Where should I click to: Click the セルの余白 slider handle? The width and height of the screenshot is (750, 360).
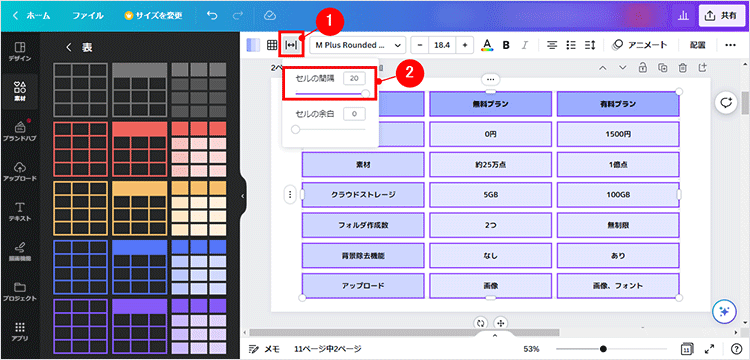click(x=296, y=129)
